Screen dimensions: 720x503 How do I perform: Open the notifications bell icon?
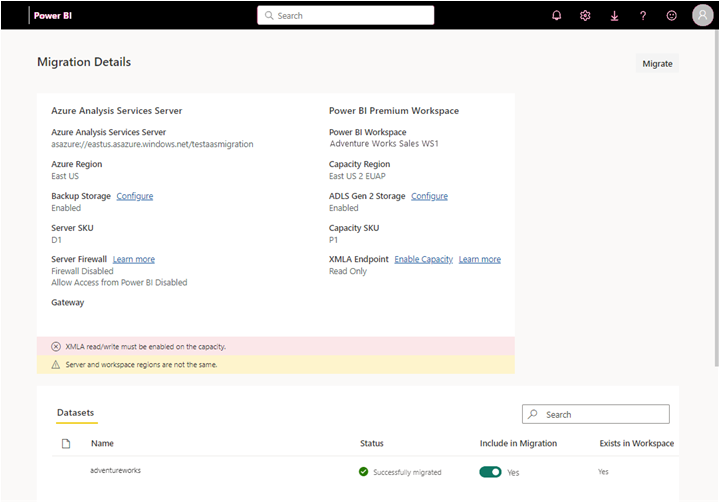click(x=557, y=16)
